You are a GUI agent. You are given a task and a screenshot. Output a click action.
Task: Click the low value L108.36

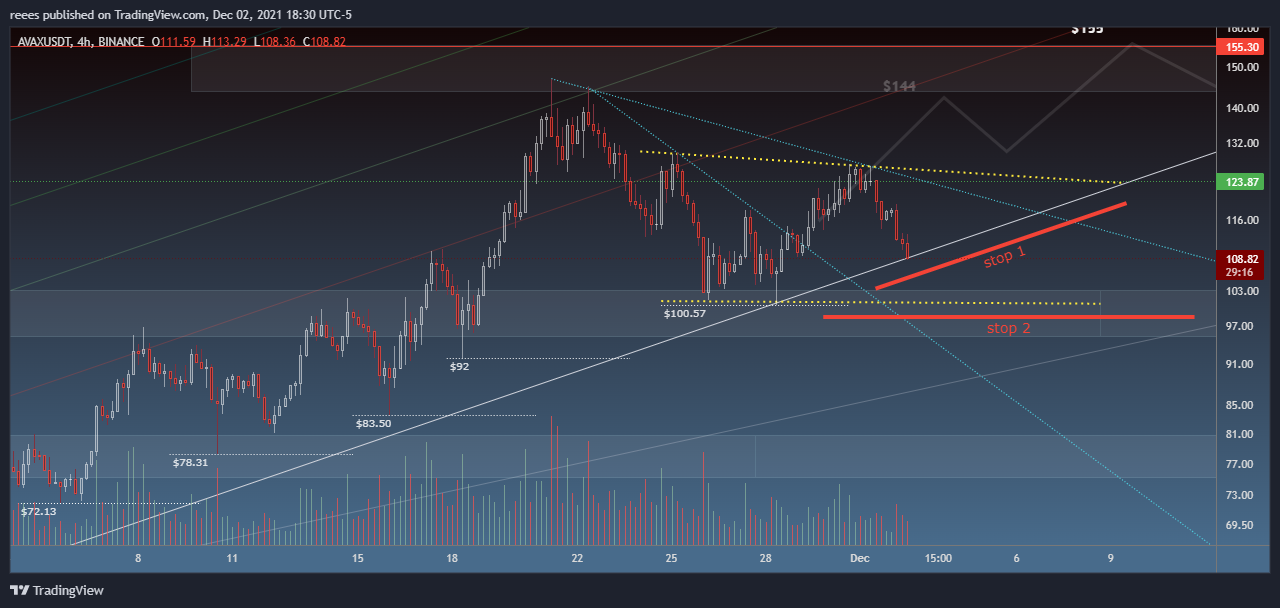coord(276,41)
